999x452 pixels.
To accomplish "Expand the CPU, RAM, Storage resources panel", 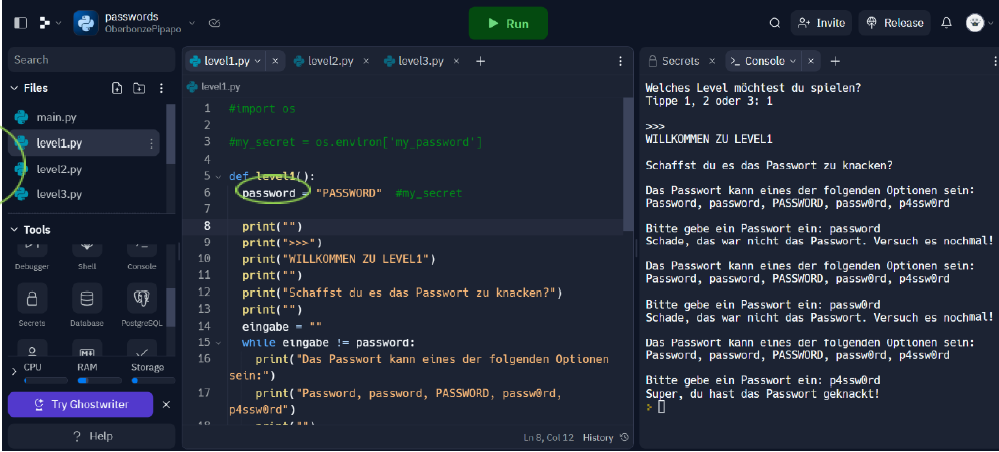I will pos(13,372).
